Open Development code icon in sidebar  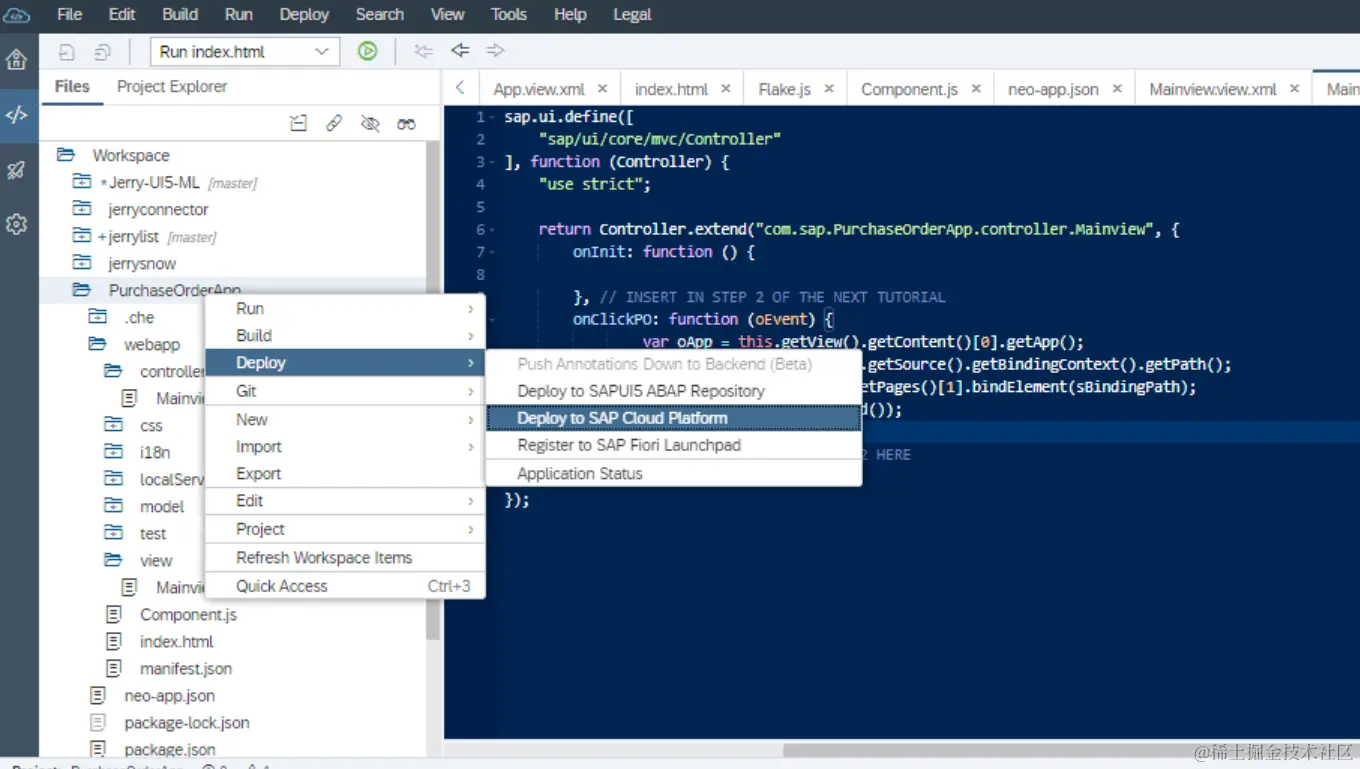pos(16,115)
